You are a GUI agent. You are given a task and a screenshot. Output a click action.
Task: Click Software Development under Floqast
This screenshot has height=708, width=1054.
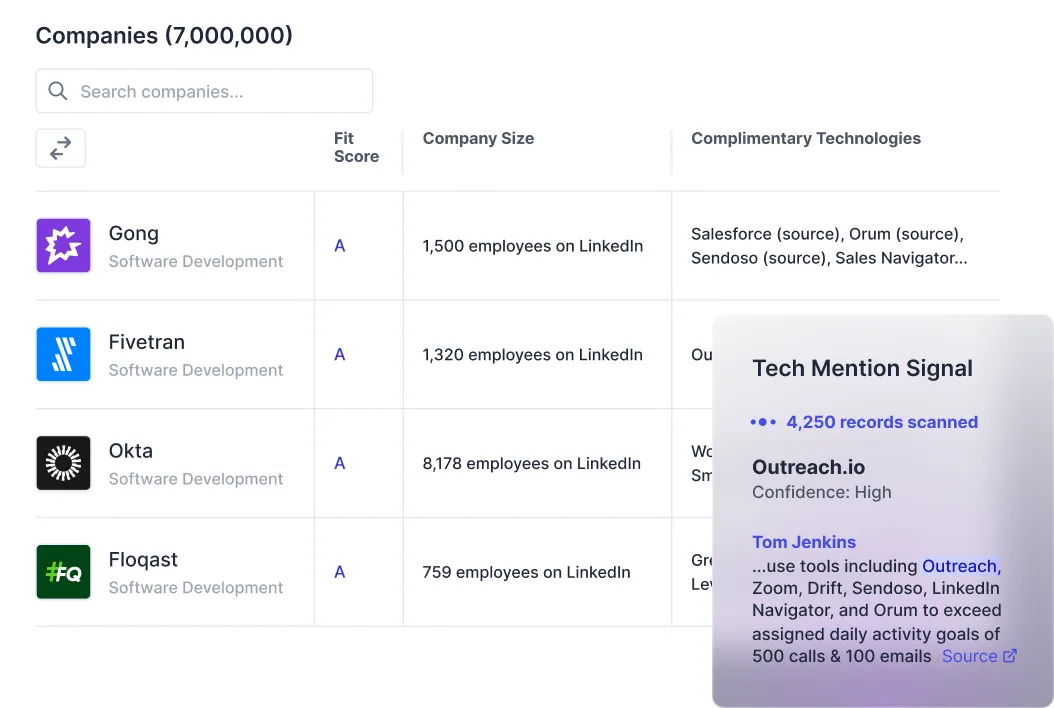coord(196,588)
